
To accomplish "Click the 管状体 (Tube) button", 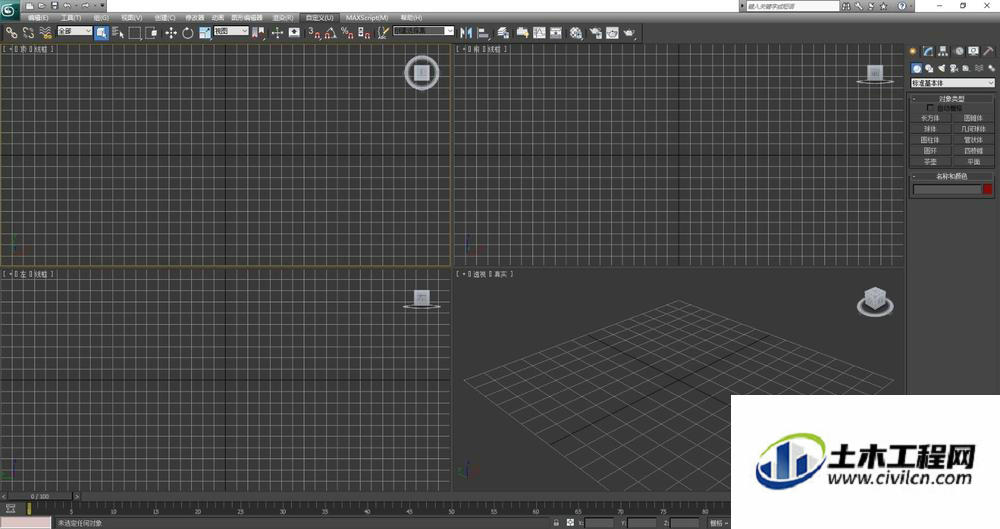I will point(973,140).
